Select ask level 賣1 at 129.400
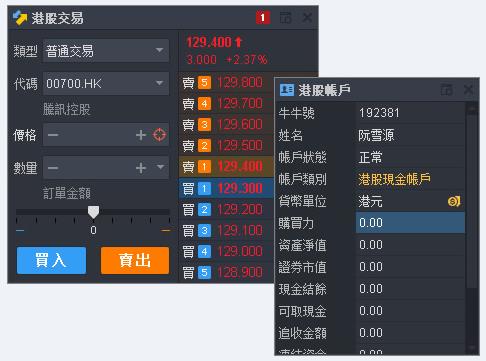The width and height of the screenshot is (486, 361). (227, 167)
